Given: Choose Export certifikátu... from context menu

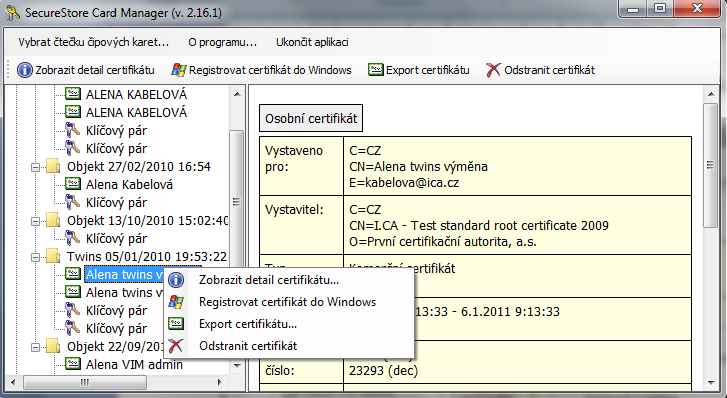Looking at the screenshot, I should point(289,324).
